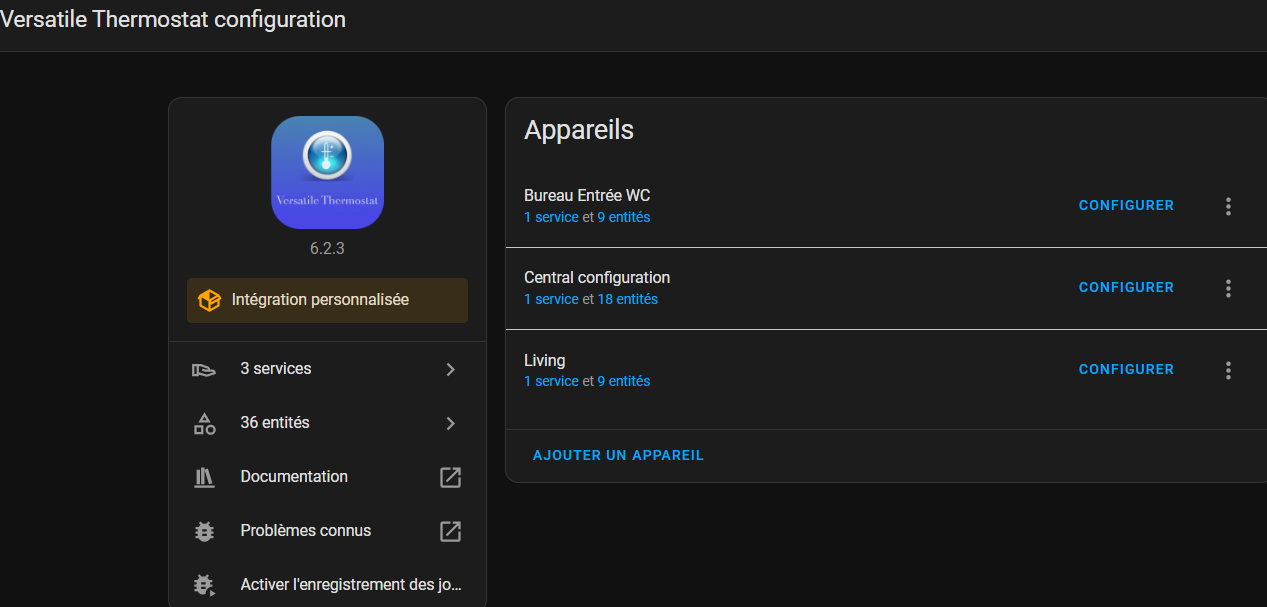Select Activer l'enregistrement des journaux item
Image resolution: width=1267 pixels, height=607 pixels.
[x=350, y=585]
